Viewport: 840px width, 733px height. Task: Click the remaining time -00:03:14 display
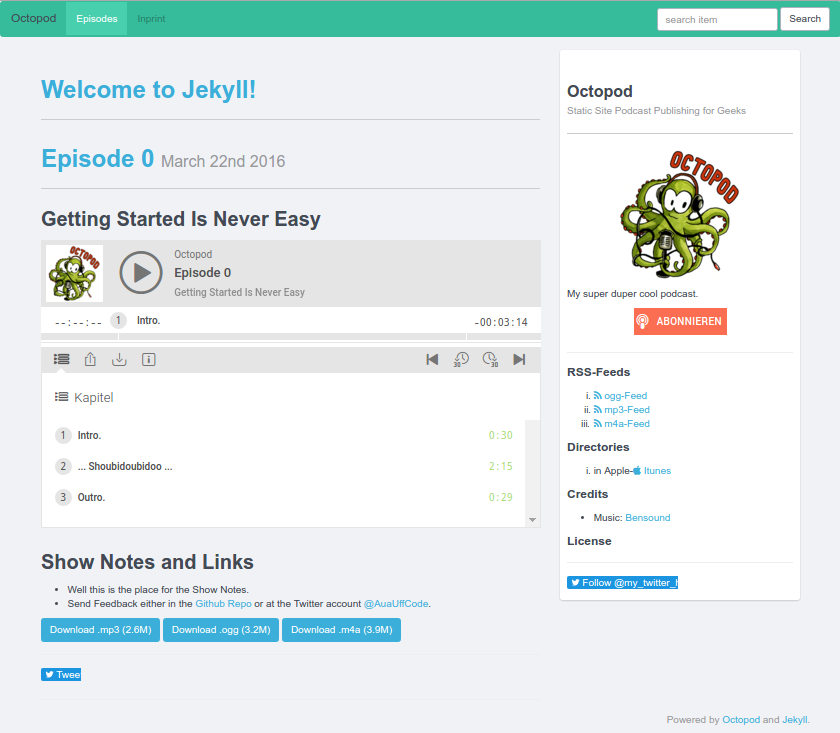point(501,322)
